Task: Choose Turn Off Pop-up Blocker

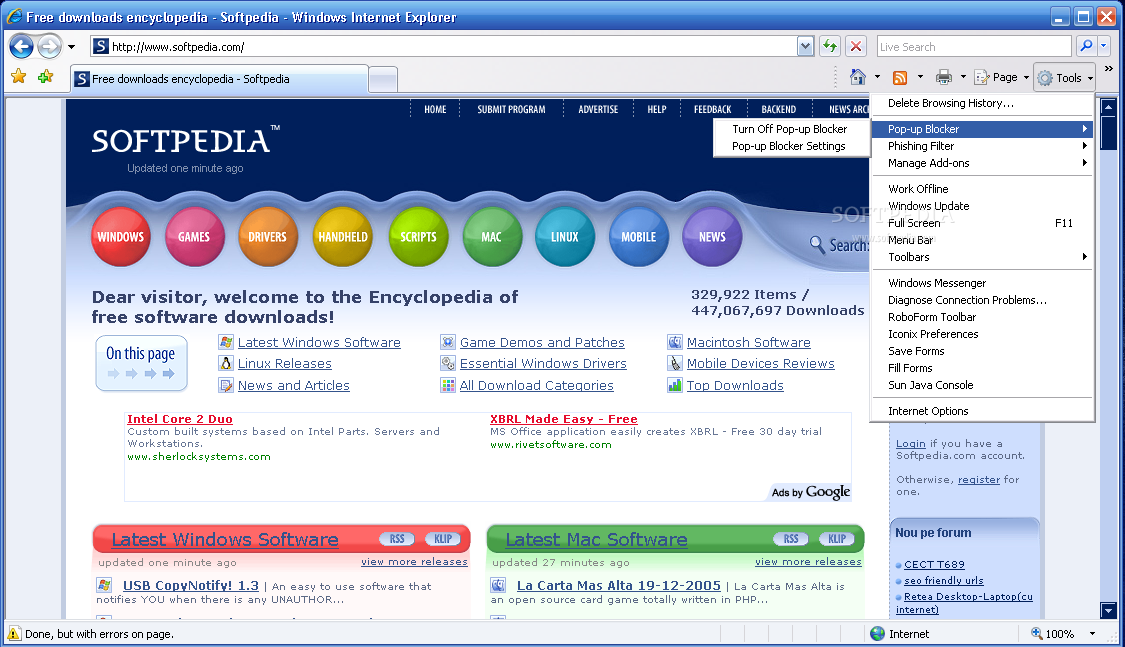Action: (791, 129)
